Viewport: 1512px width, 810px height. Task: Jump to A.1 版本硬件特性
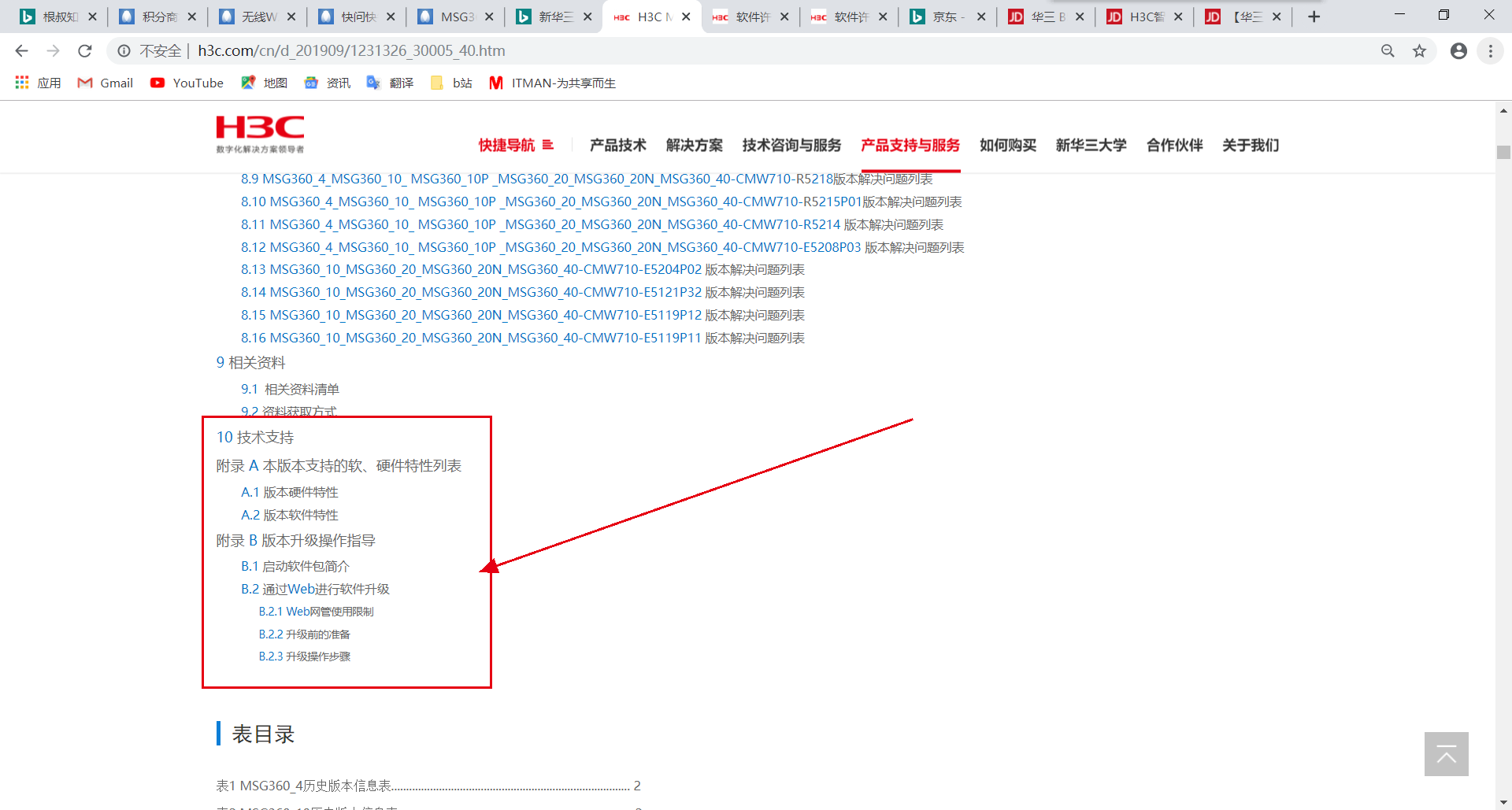click(x=290, y=493)
